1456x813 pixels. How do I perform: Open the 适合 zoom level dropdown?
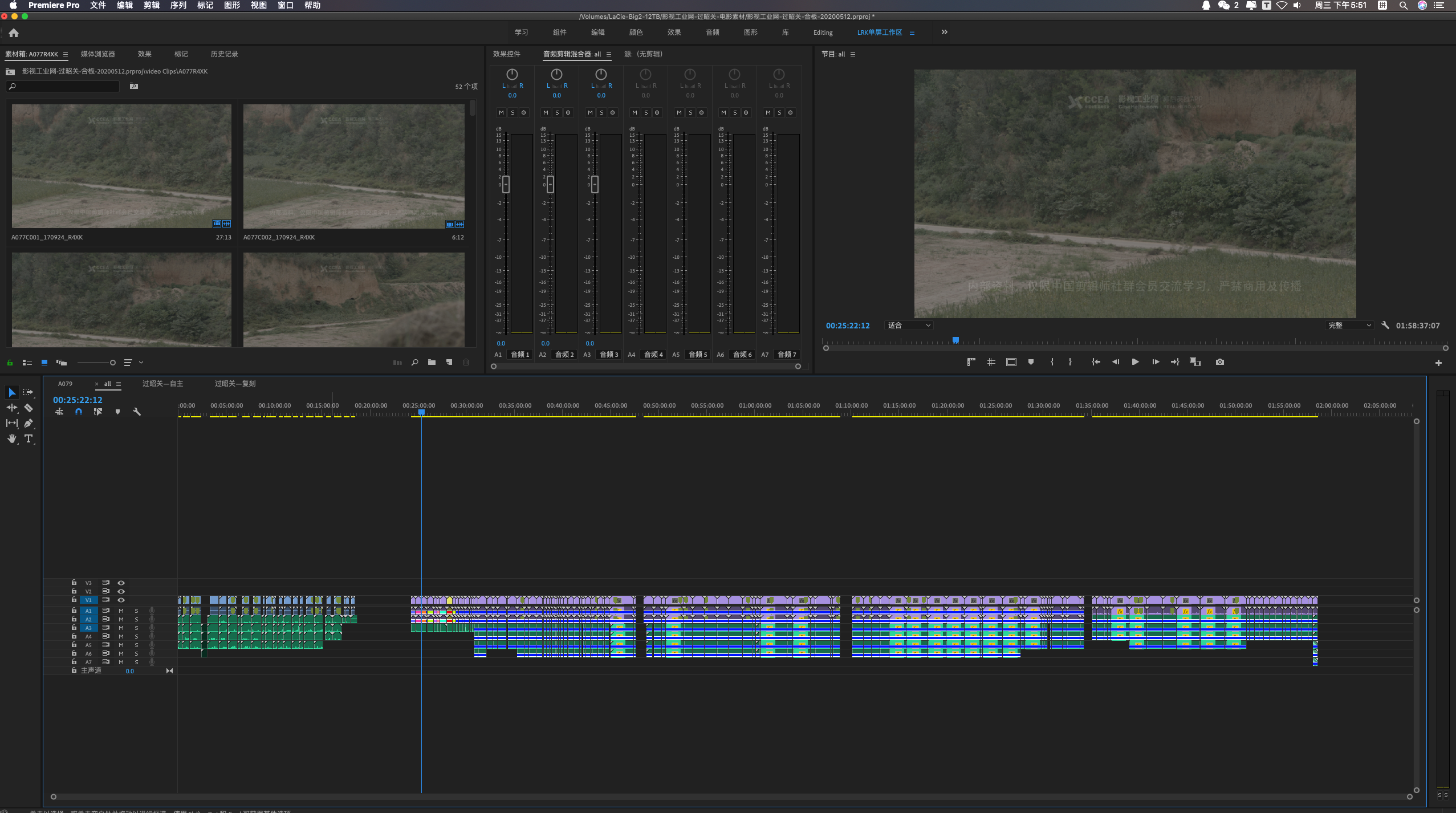click(x=909, y=326)
